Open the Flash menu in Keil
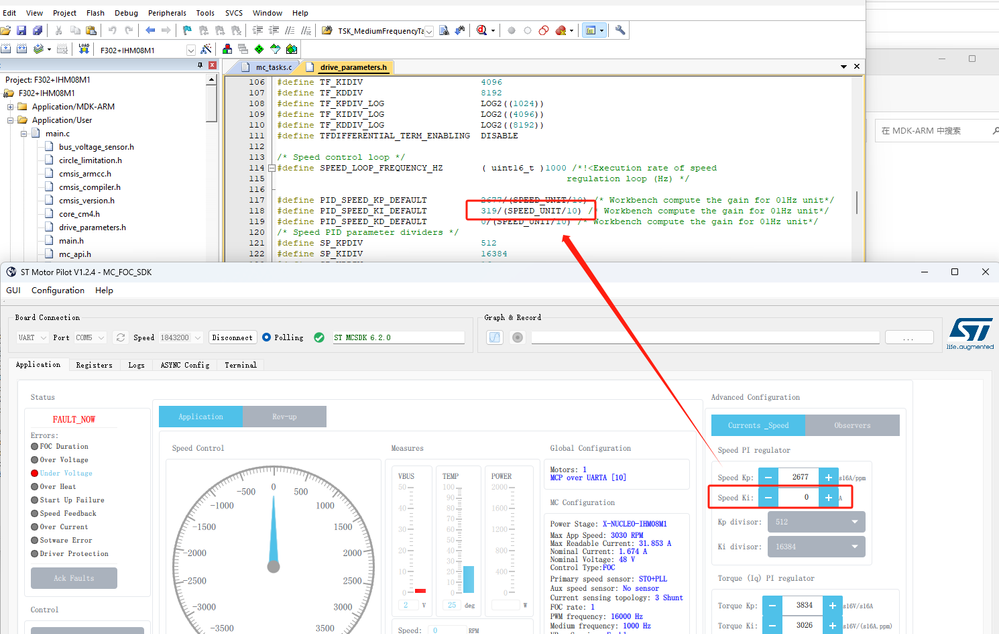Viewport: 999px width, 634px height. (96, 13)
